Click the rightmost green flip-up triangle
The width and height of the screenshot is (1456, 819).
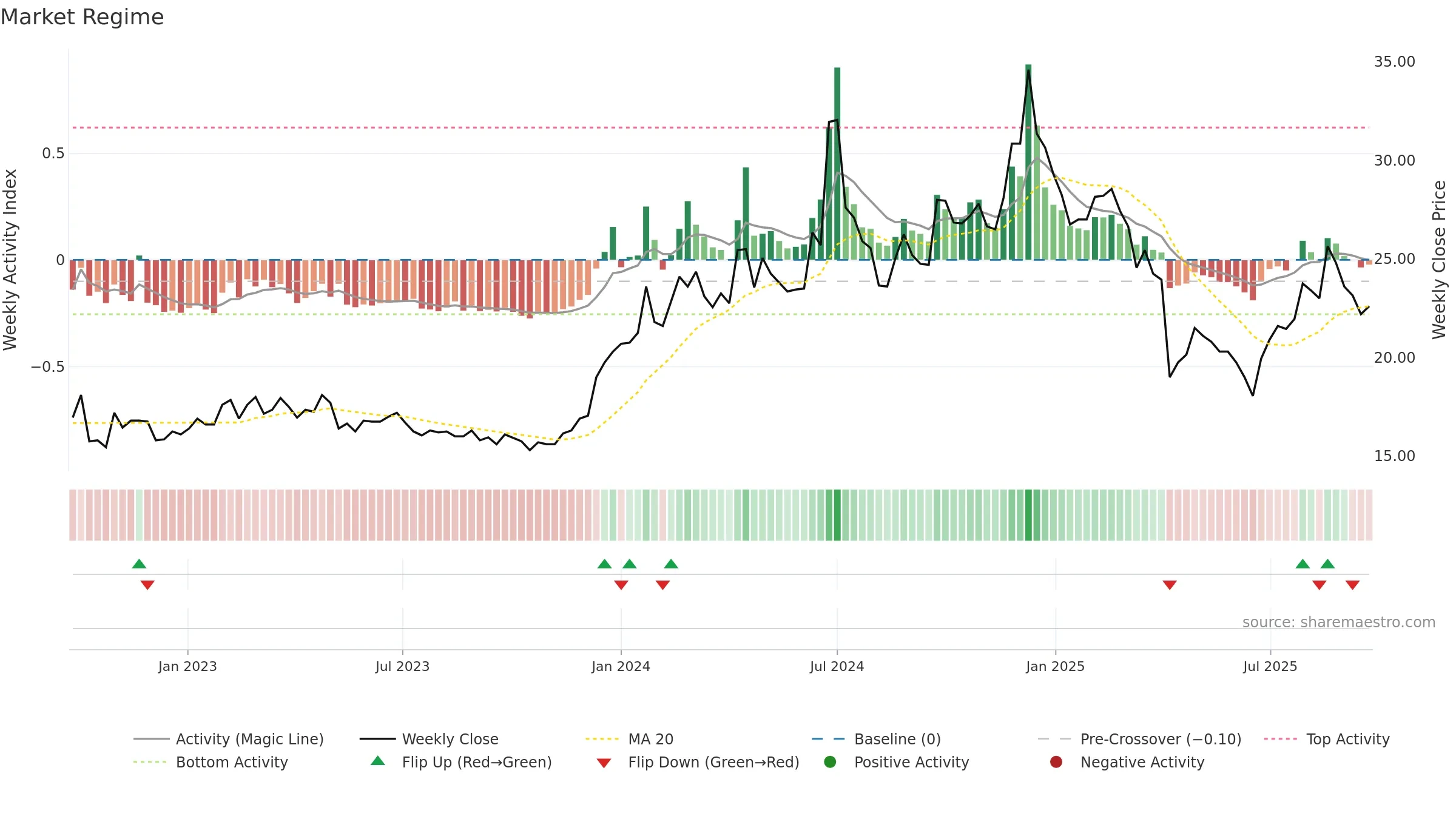(1327, 564)
